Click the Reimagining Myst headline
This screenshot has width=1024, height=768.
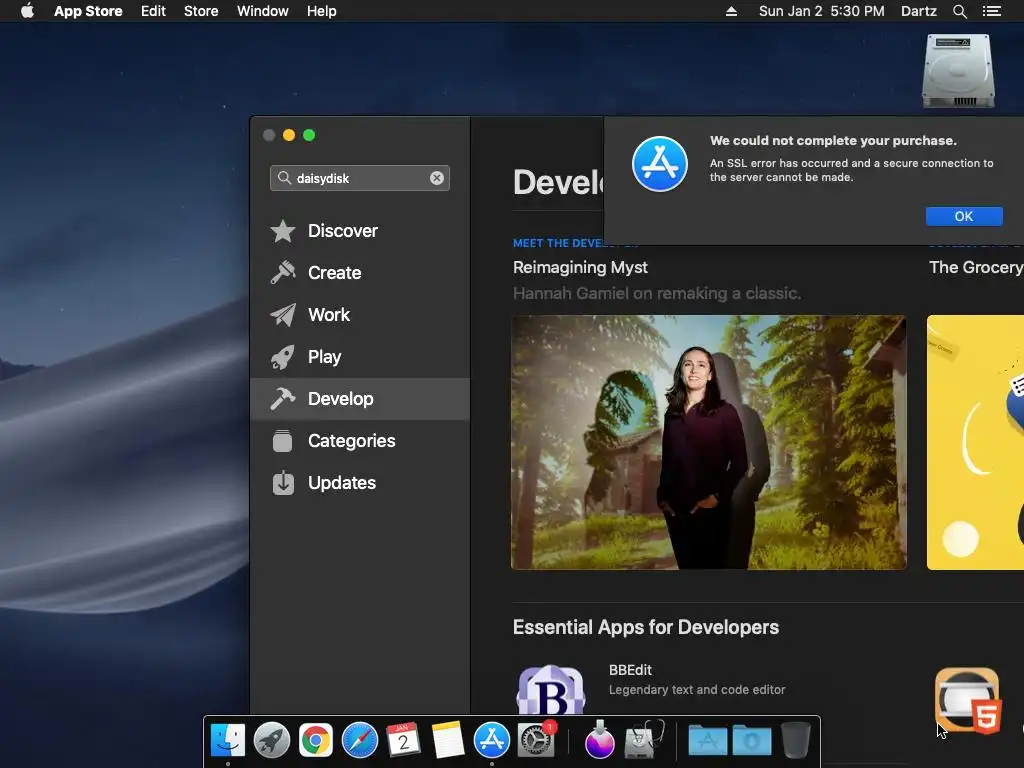click(580, 267)
